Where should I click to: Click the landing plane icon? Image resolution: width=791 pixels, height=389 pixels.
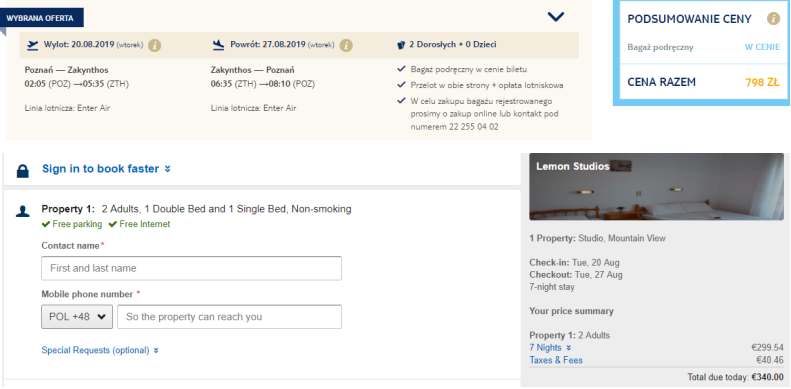pyautogui.click(x=218, y=45)
